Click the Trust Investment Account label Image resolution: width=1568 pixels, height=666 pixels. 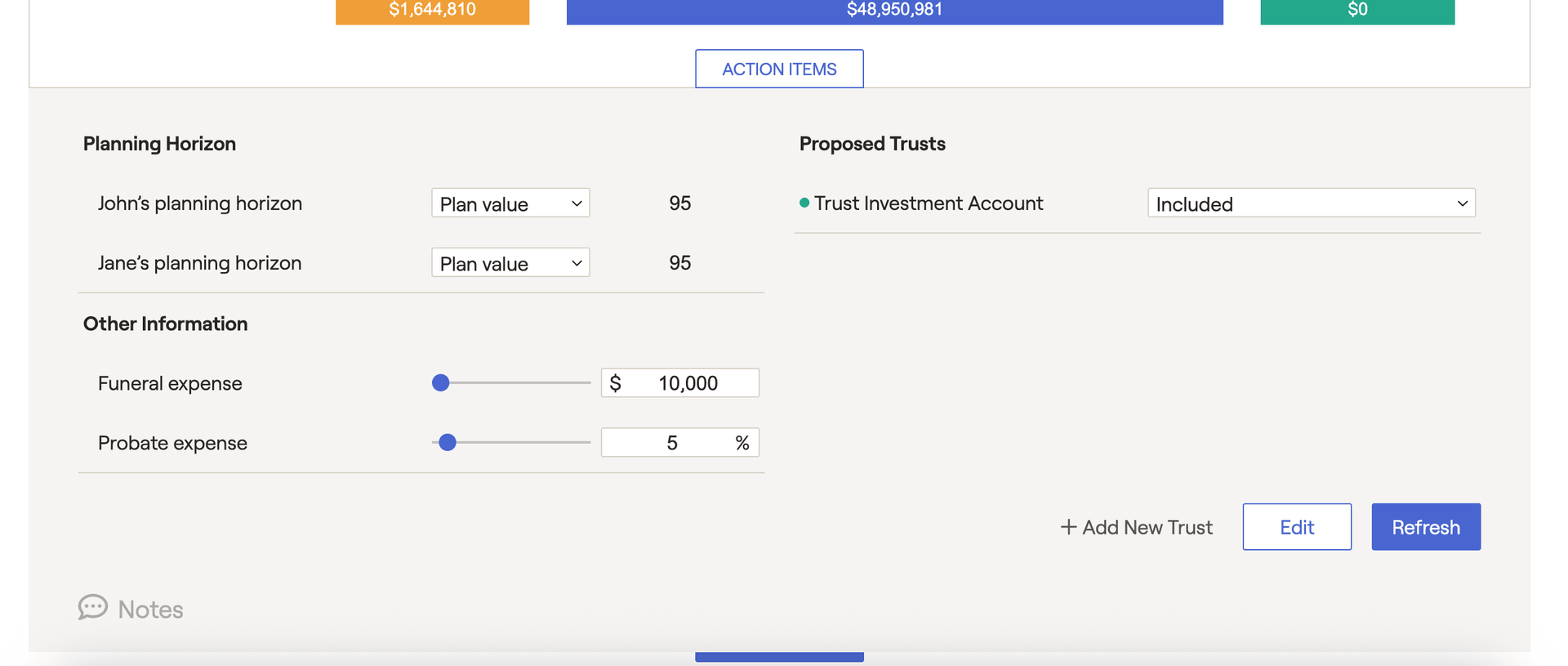point(929,203)
